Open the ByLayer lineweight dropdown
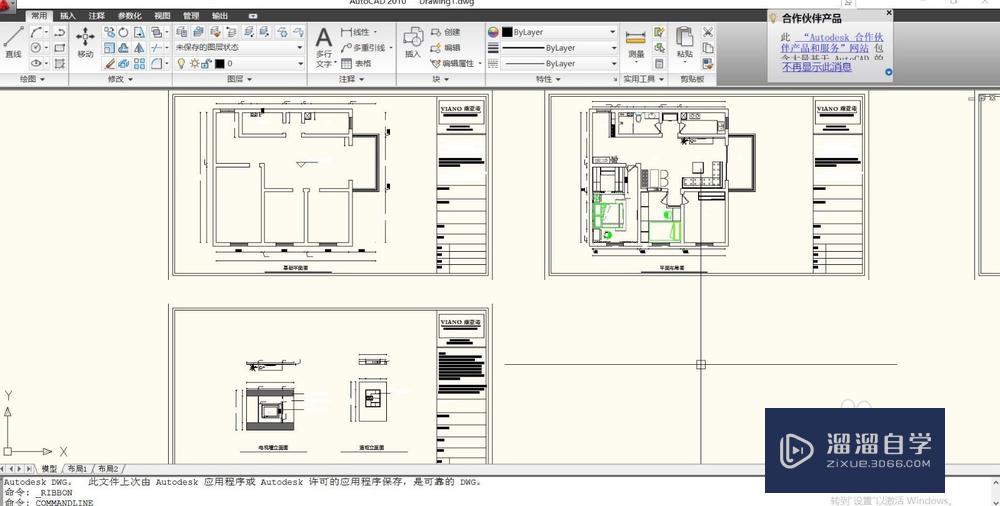 (x=559, y=48)
